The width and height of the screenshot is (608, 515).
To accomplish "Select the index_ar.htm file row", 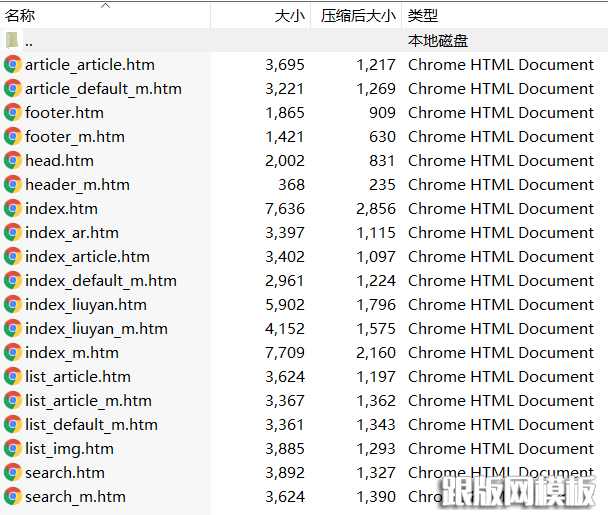I will tap(71, 232).
